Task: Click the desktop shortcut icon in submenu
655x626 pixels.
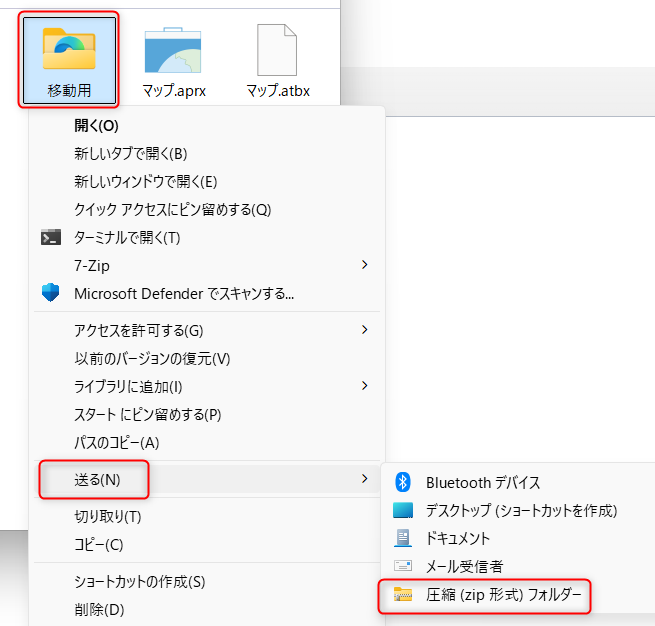Action: (x=403, y=511)
